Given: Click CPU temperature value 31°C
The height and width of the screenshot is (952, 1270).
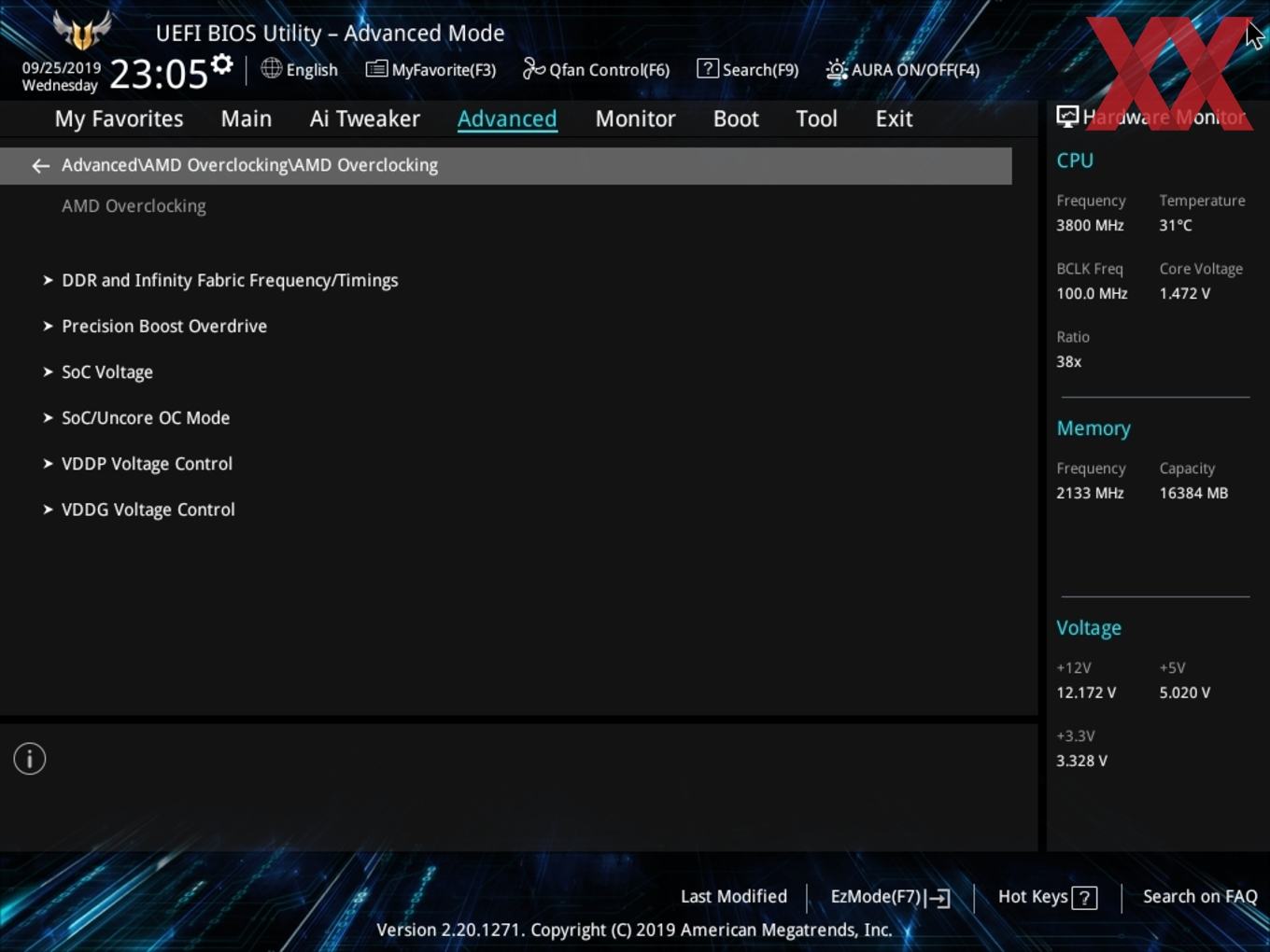Looking at the screenshot, I should click(x=1176, y=225).
